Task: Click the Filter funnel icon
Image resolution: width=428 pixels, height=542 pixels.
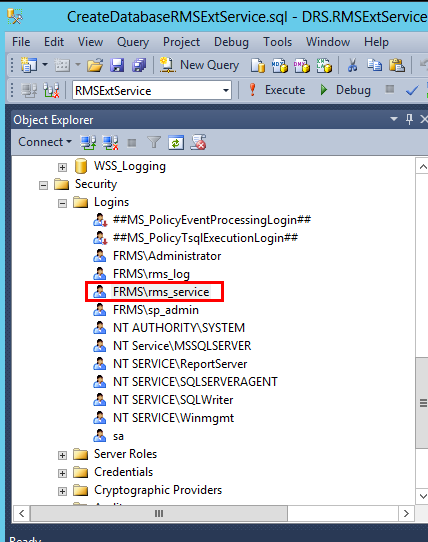Action: point(153,142)
